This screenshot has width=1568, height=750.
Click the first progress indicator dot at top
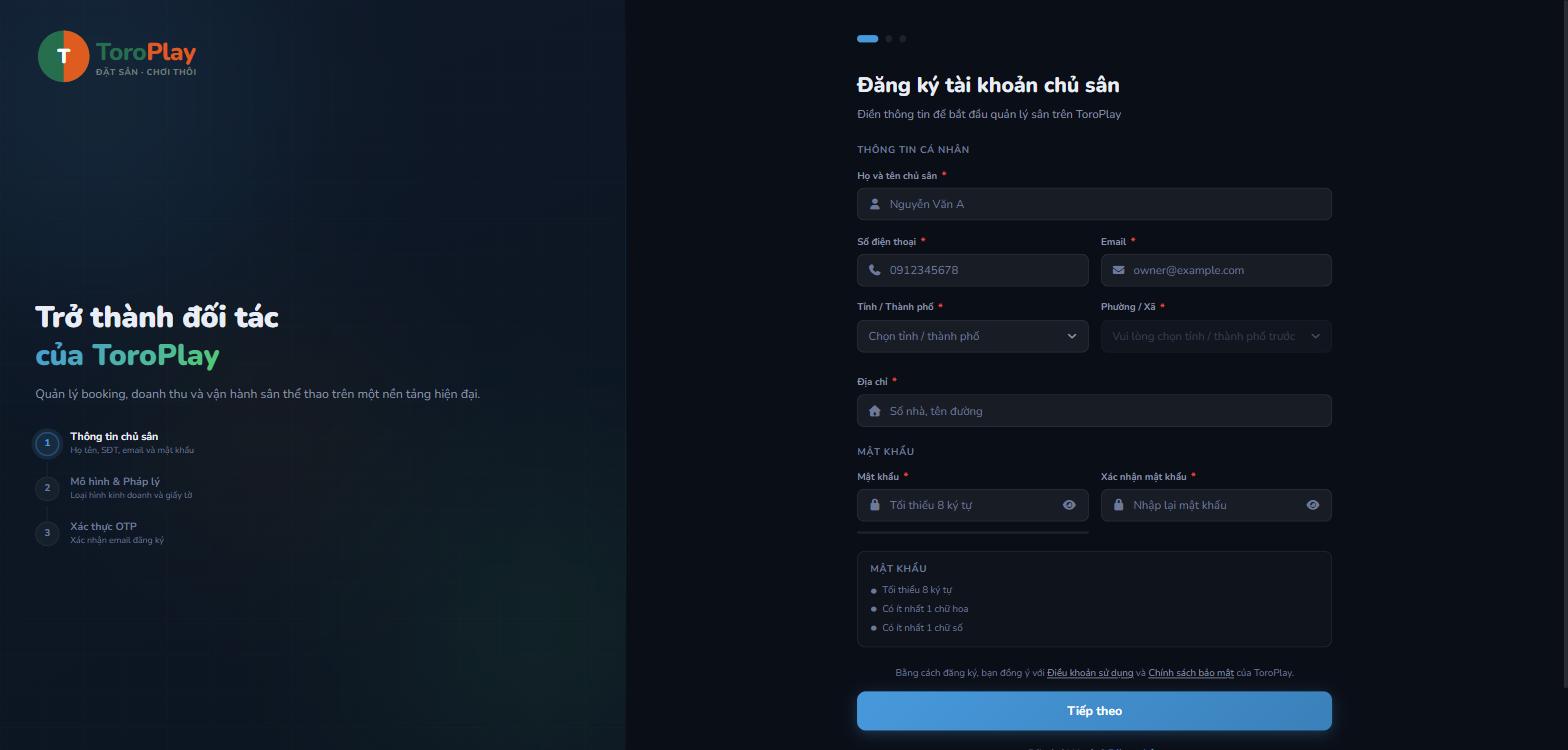pos(867,39)
